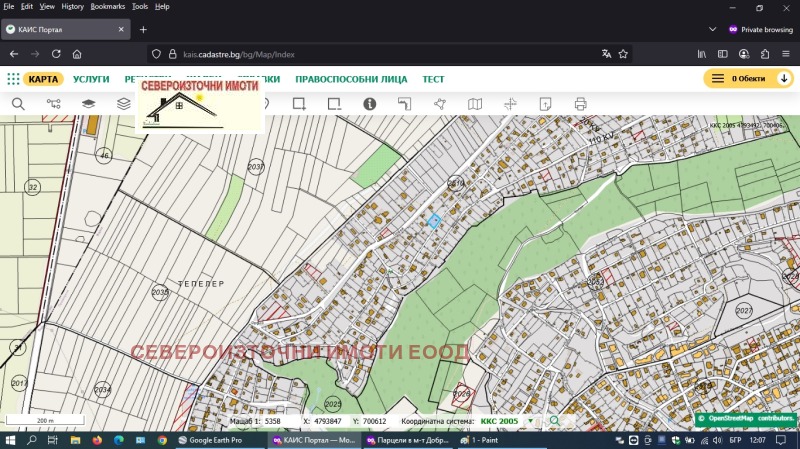Viewport: 800px width, 449px height.
Task: Click tracking protection shield icon
Action: (x=157, y=54)
